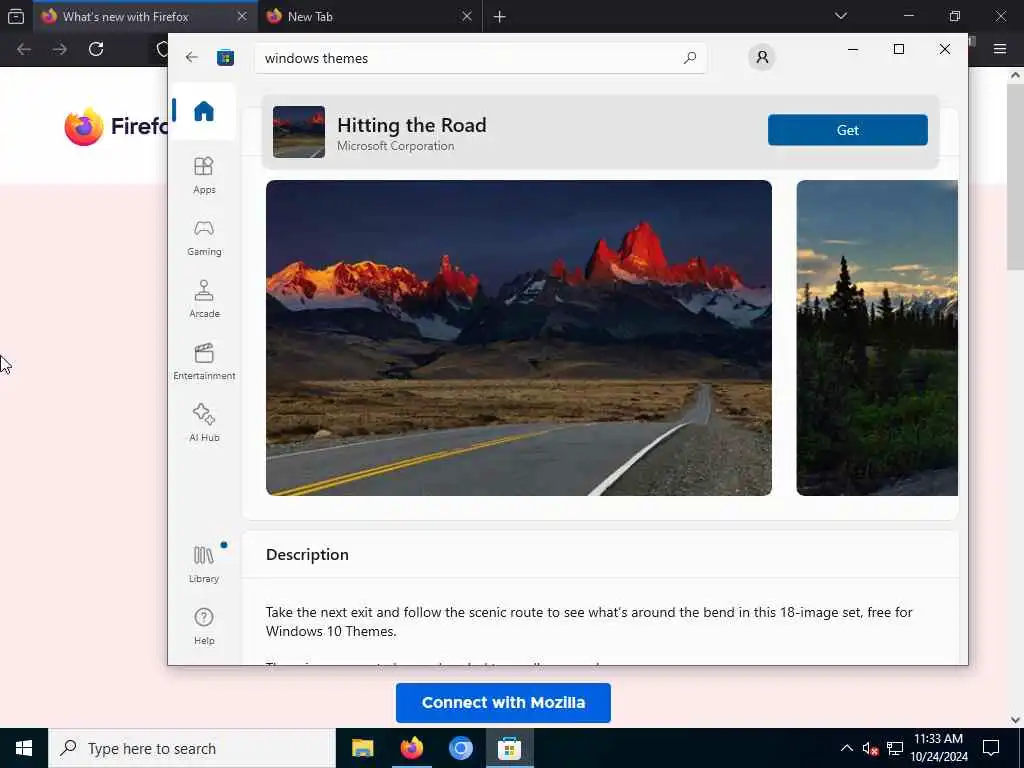Image resolution: width=1024 pixels, height=768 pixels.
Task: Click the Chromium taskbar icon
Action: point(460,748)
